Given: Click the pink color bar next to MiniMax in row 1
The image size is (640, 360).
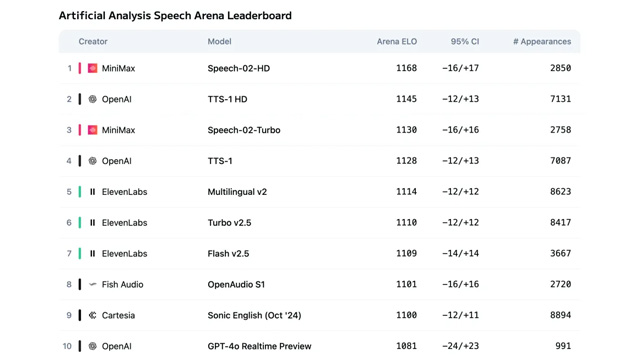Looking at the screenshot, I should (x=80, y=68).
